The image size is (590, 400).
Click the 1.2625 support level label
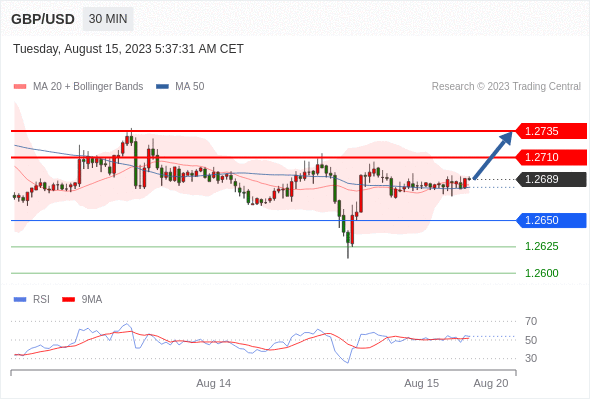541,246
